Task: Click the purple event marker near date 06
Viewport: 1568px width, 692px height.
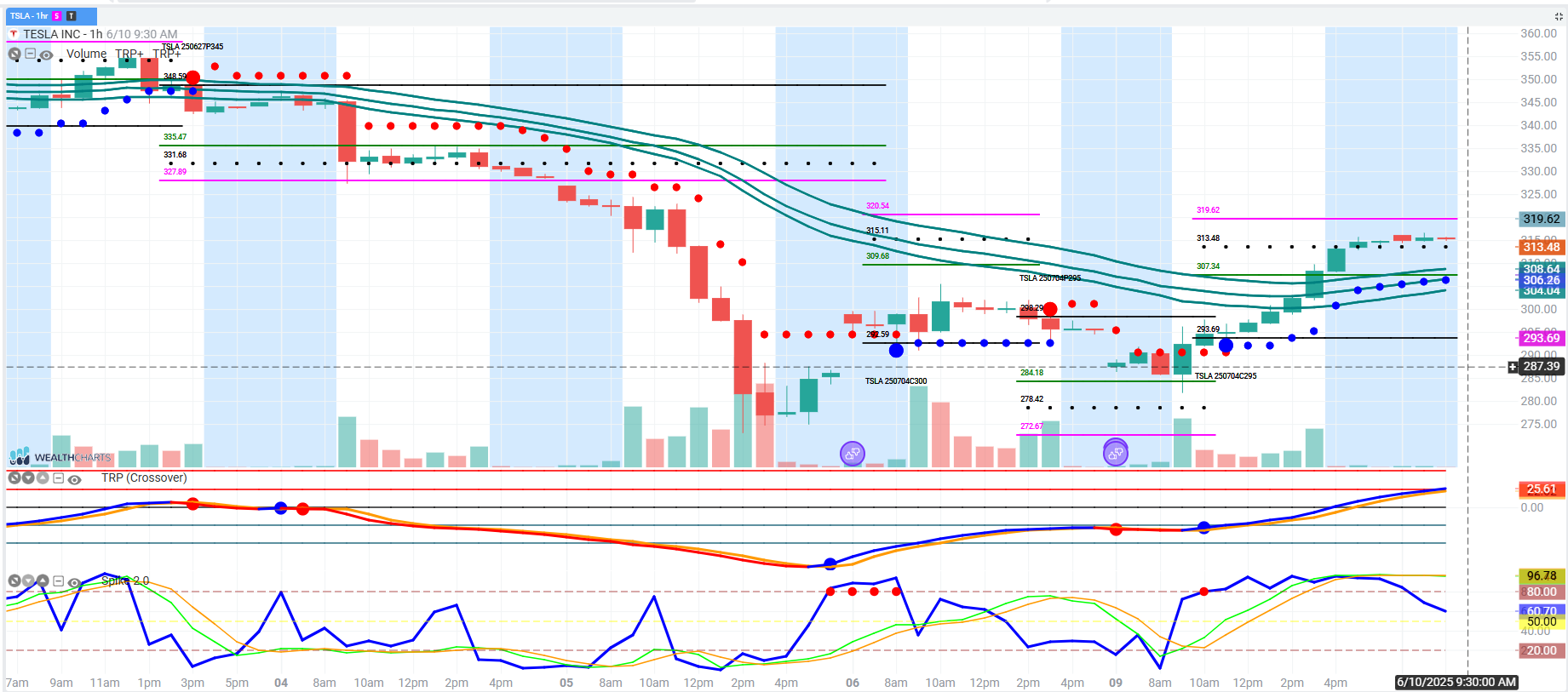Action: tap(852, 454)
